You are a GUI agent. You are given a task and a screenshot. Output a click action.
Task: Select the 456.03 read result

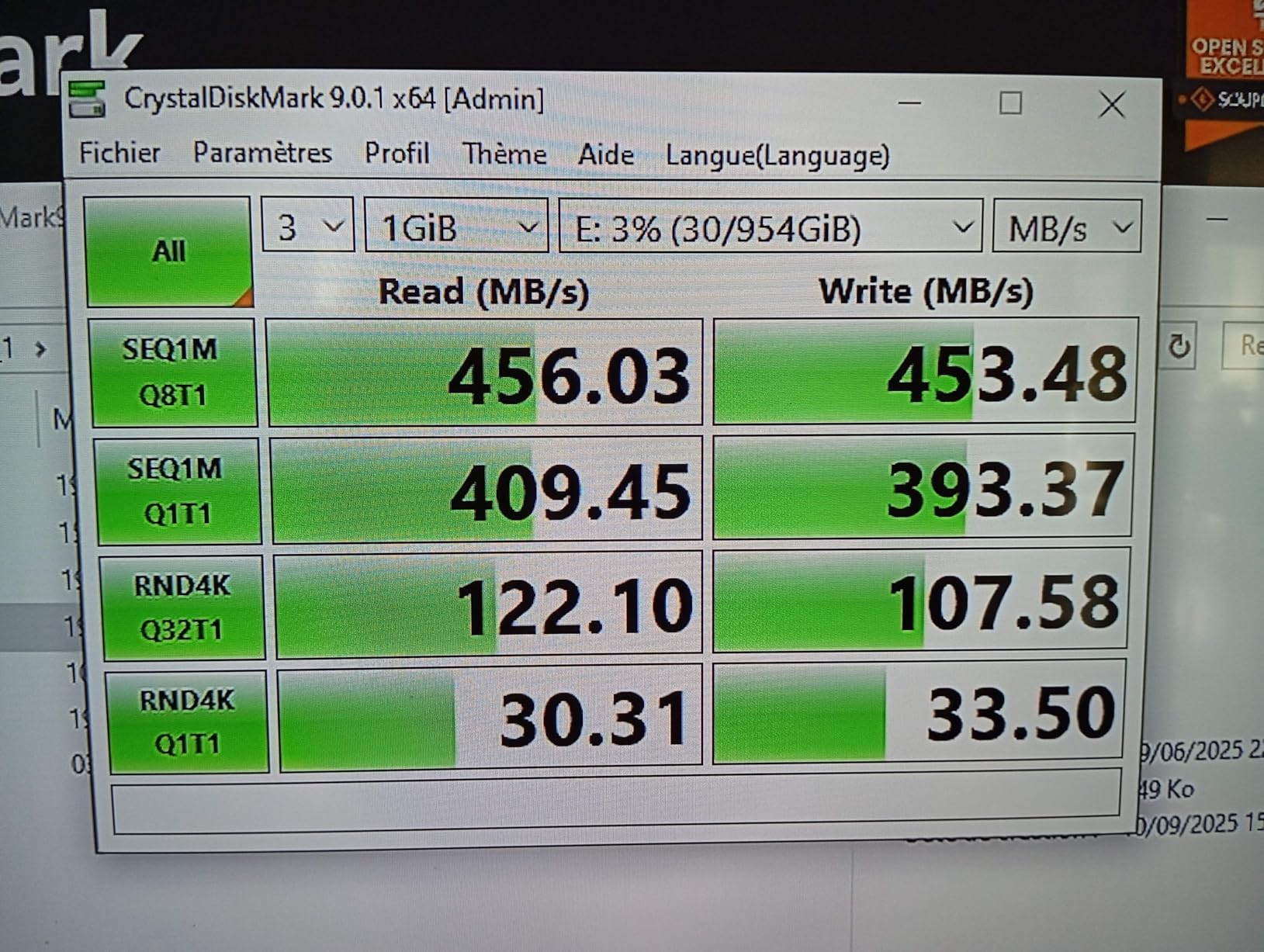(485, 372)
